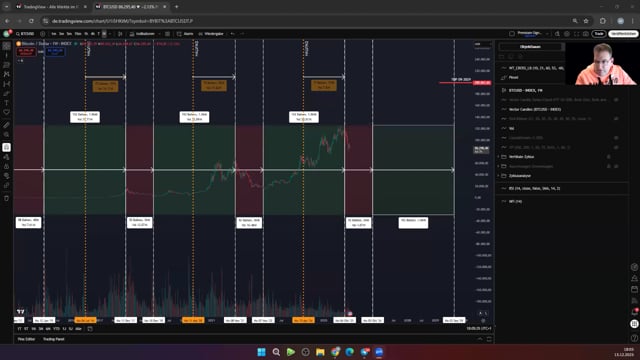
Task: Click the quick search icon in header
Action: click(x=557, y=34)
